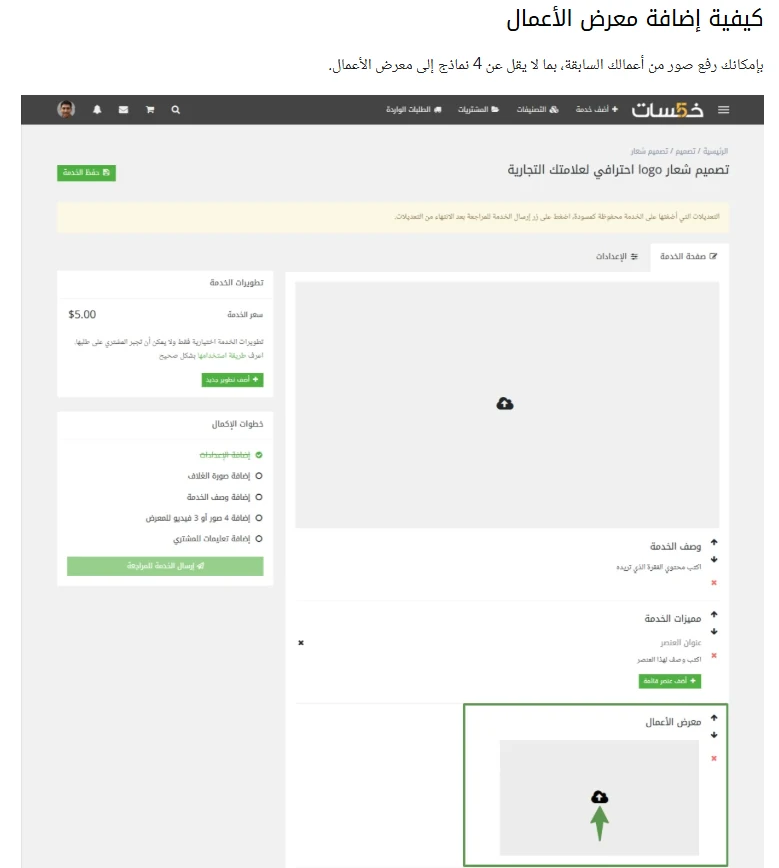Viewport: 779px width, 868px height.
Task: Click the large cover image upload area
Action: point(507,405)
